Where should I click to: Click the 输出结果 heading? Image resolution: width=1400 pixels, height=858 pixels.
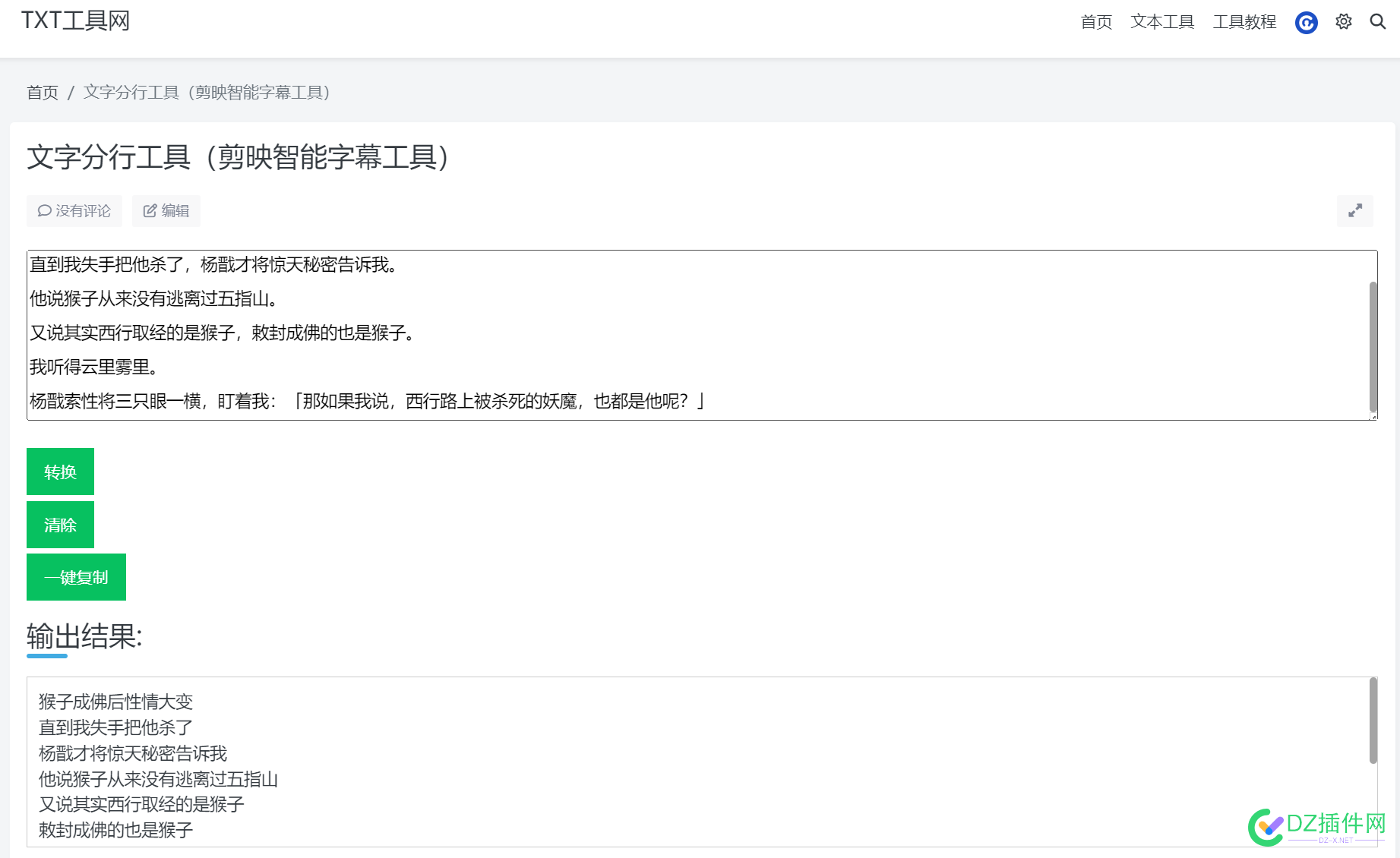[x=84, y=636]
